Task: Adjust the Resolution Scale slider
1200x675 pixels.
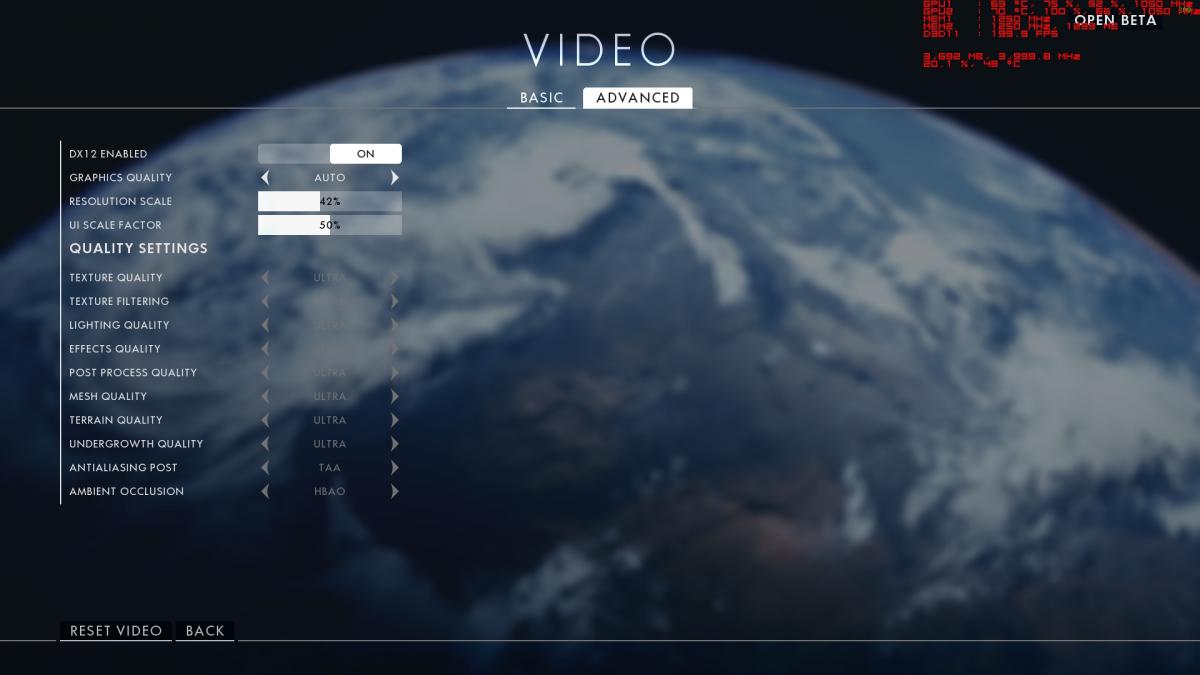Action: pyautogui.click(x=330, y=201)
